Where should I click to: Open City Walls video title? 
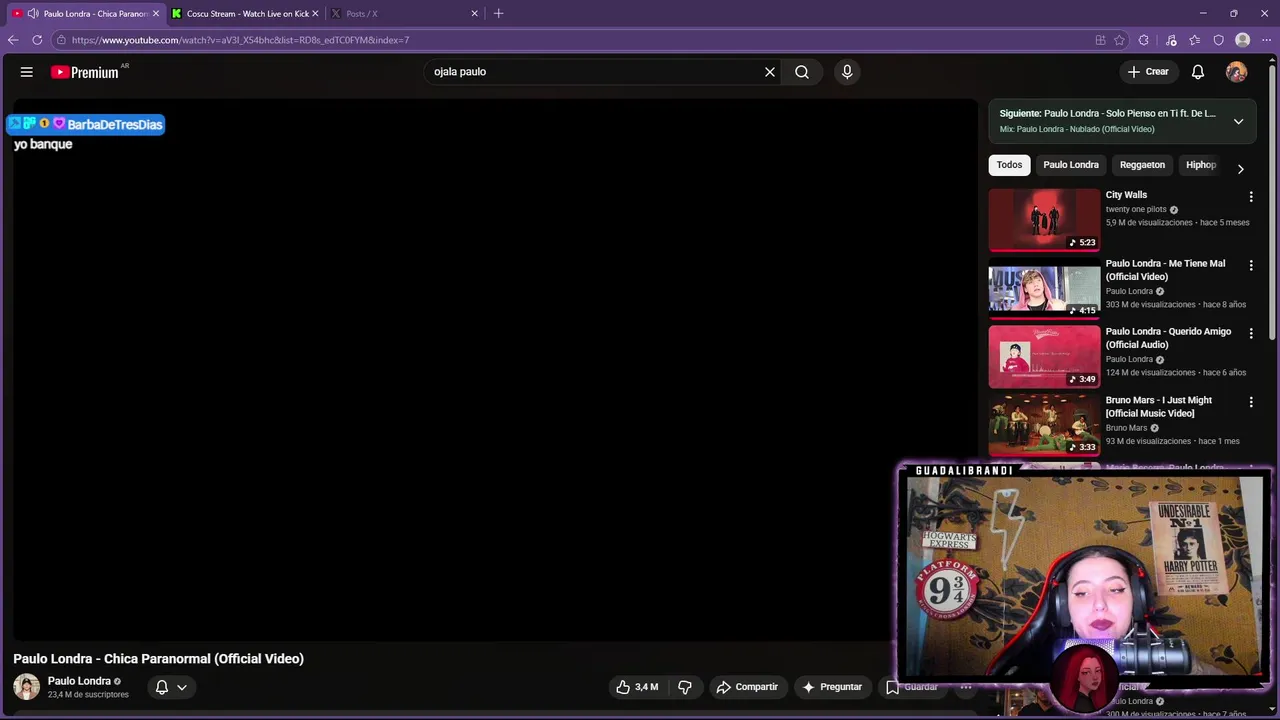(1126, 195)
